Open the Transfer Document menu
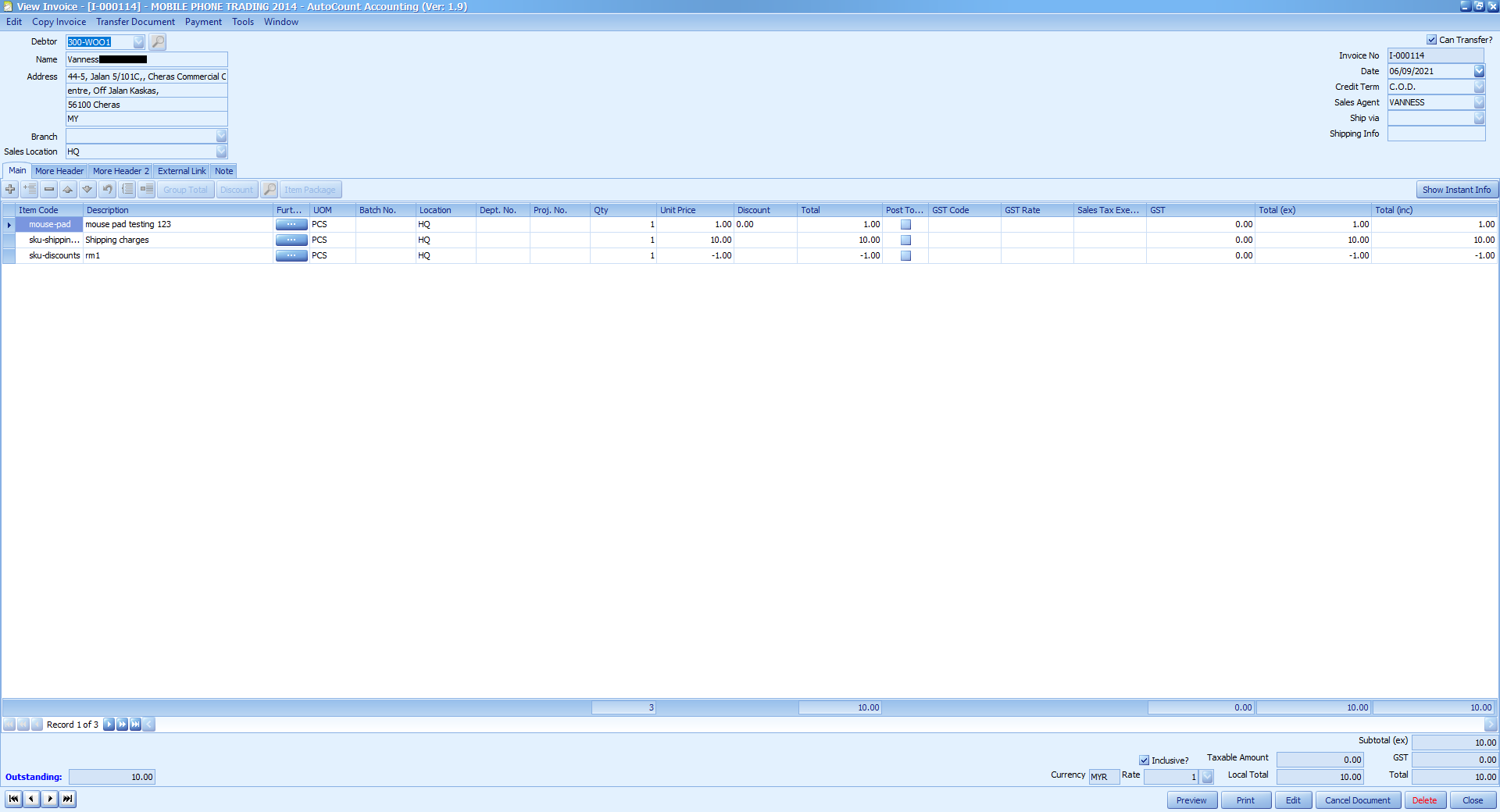Screen dimensions: 1500x812 click(x=136, y=22)
